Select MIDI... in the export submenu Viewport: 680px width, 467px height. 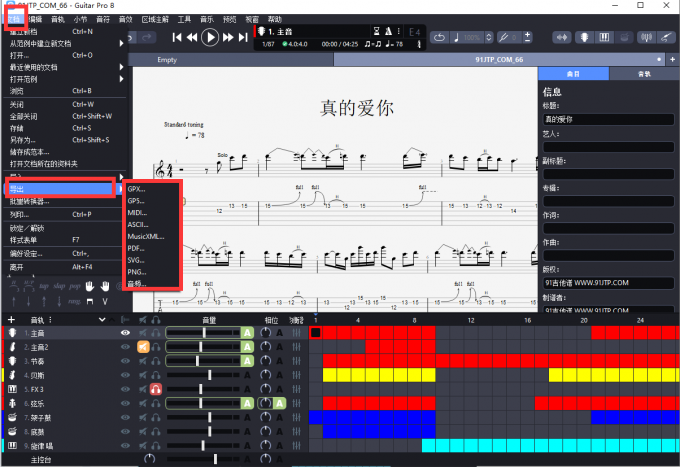tap(137, 212)
